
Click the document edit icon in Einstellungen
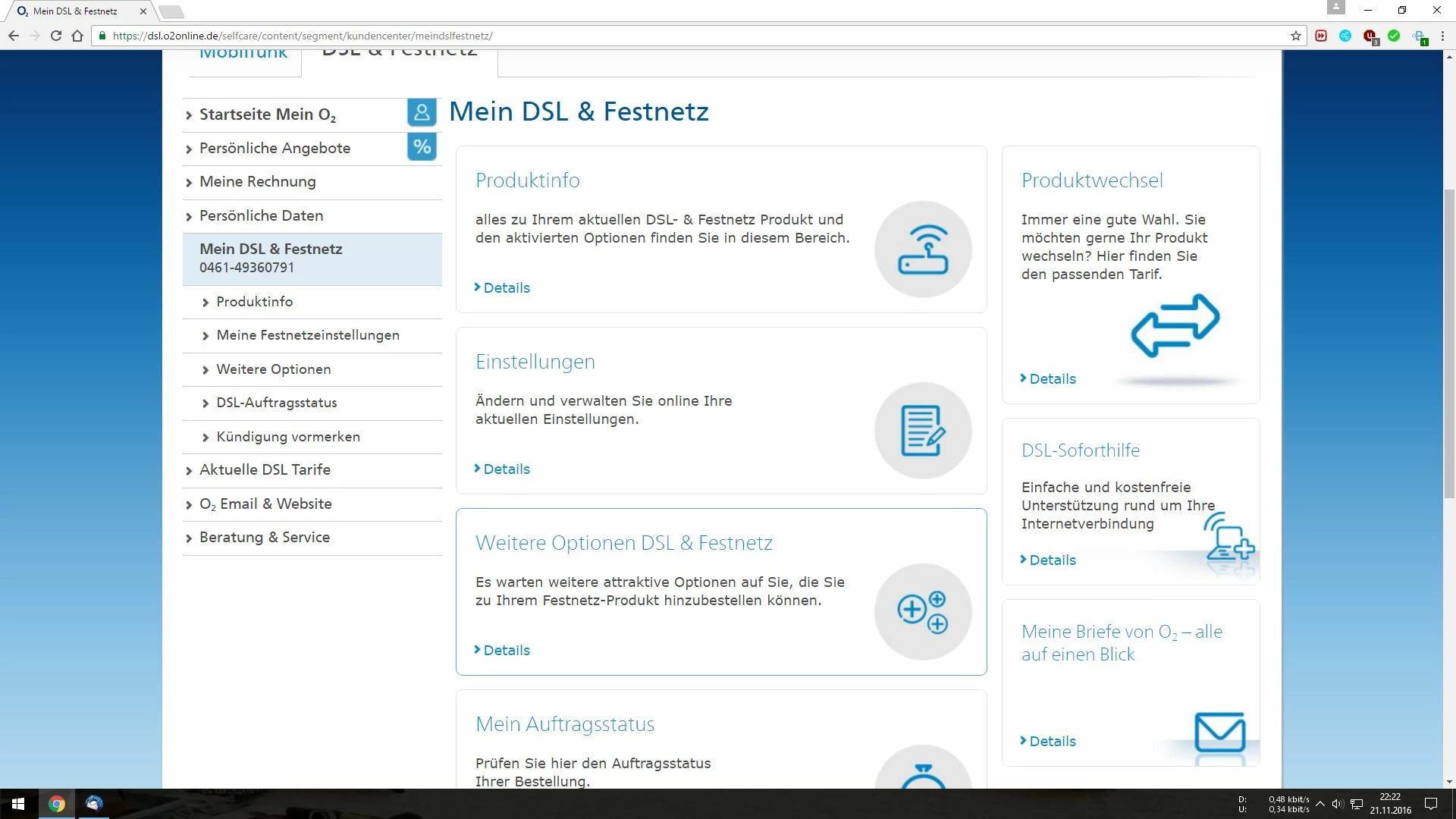923,431
